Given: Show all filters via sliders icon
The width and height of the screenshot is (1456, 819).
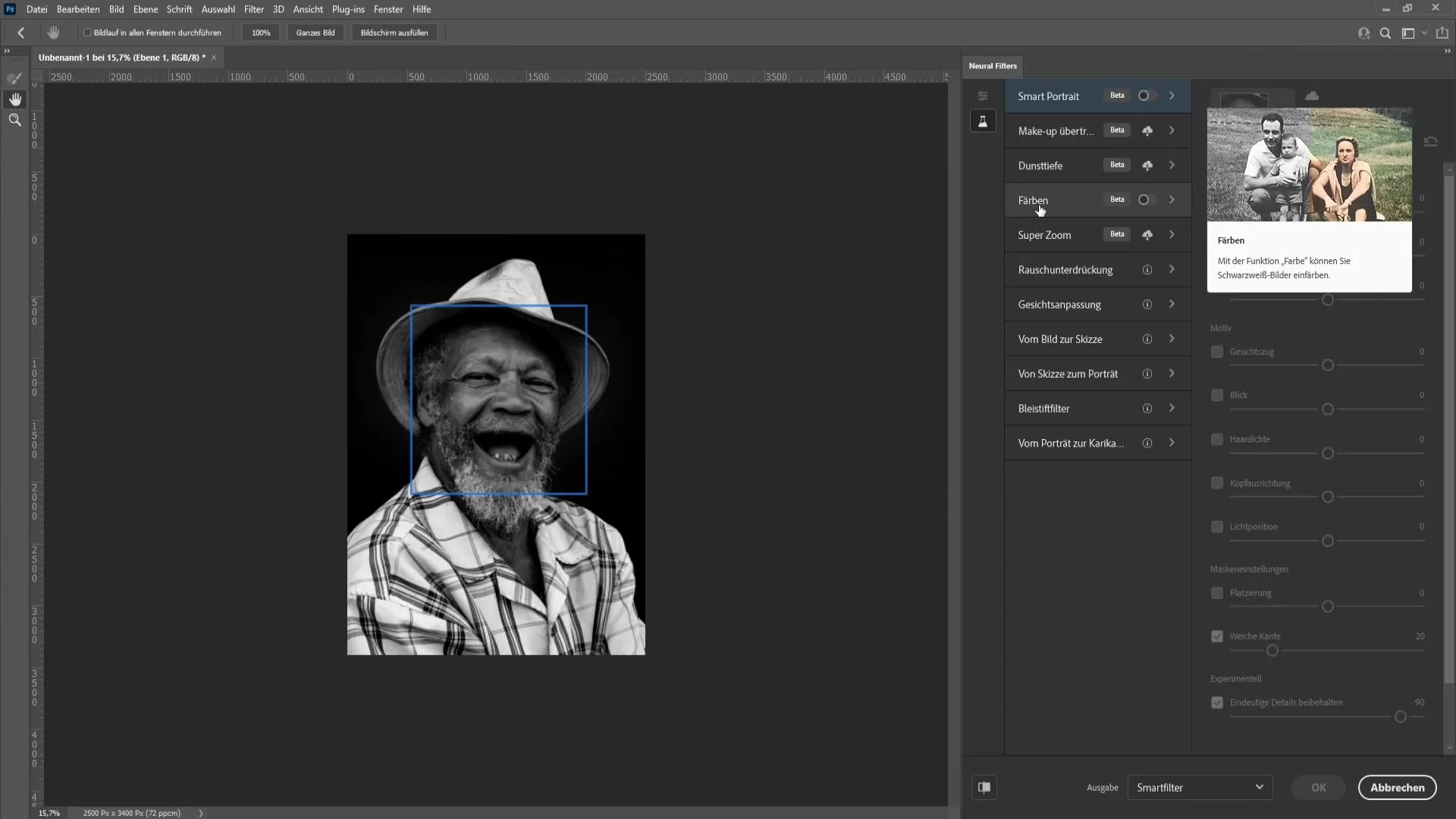Looking at the screenshot, I should [x=983, y=96].
